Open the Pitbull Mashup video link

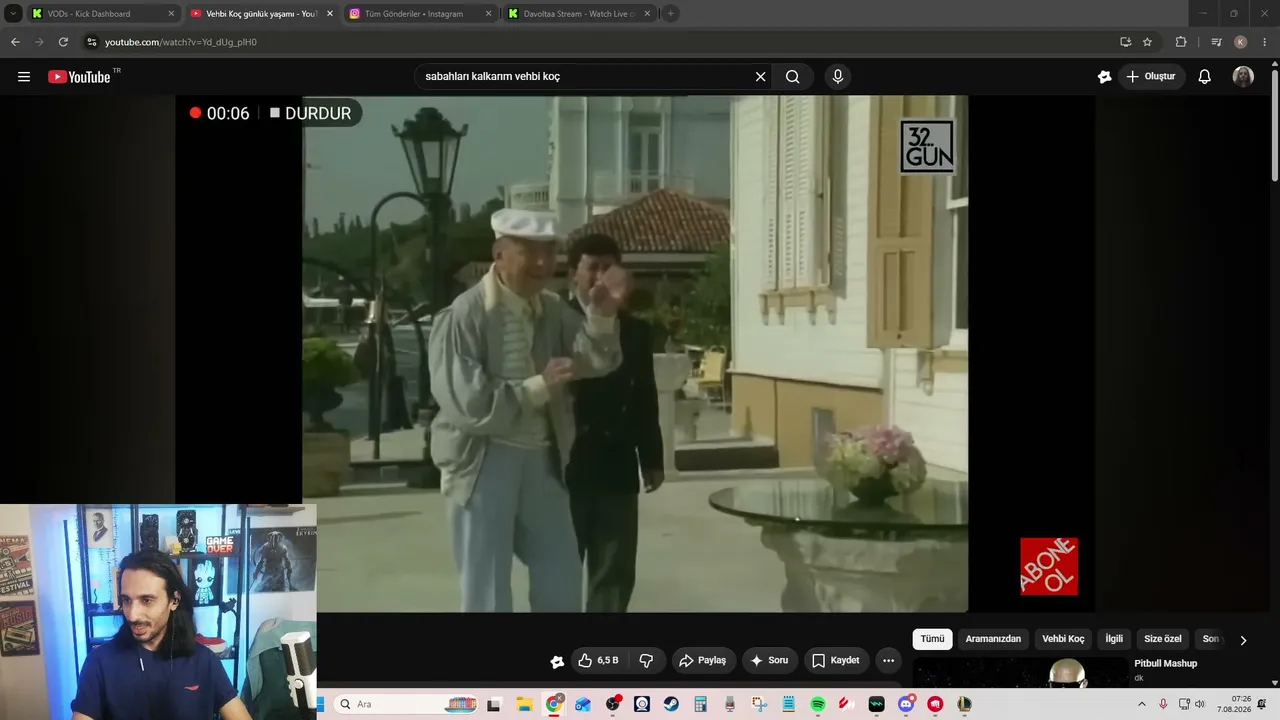click(x=1165, y=663)
